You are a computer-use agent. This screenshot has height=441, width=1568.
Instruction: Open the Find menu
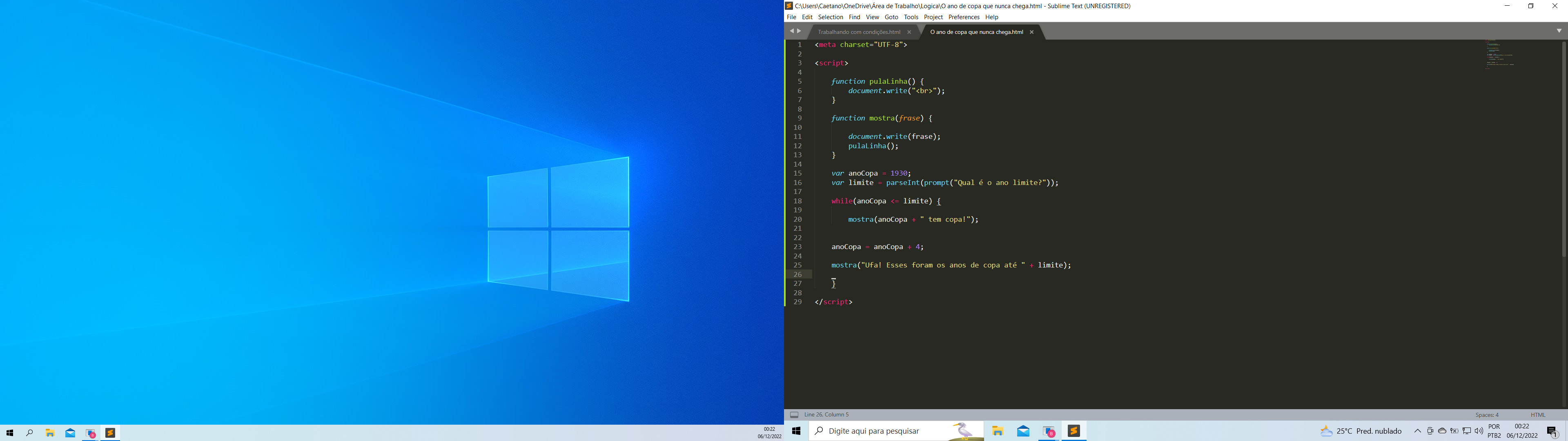pyautogui.click(x=855, y=17)
